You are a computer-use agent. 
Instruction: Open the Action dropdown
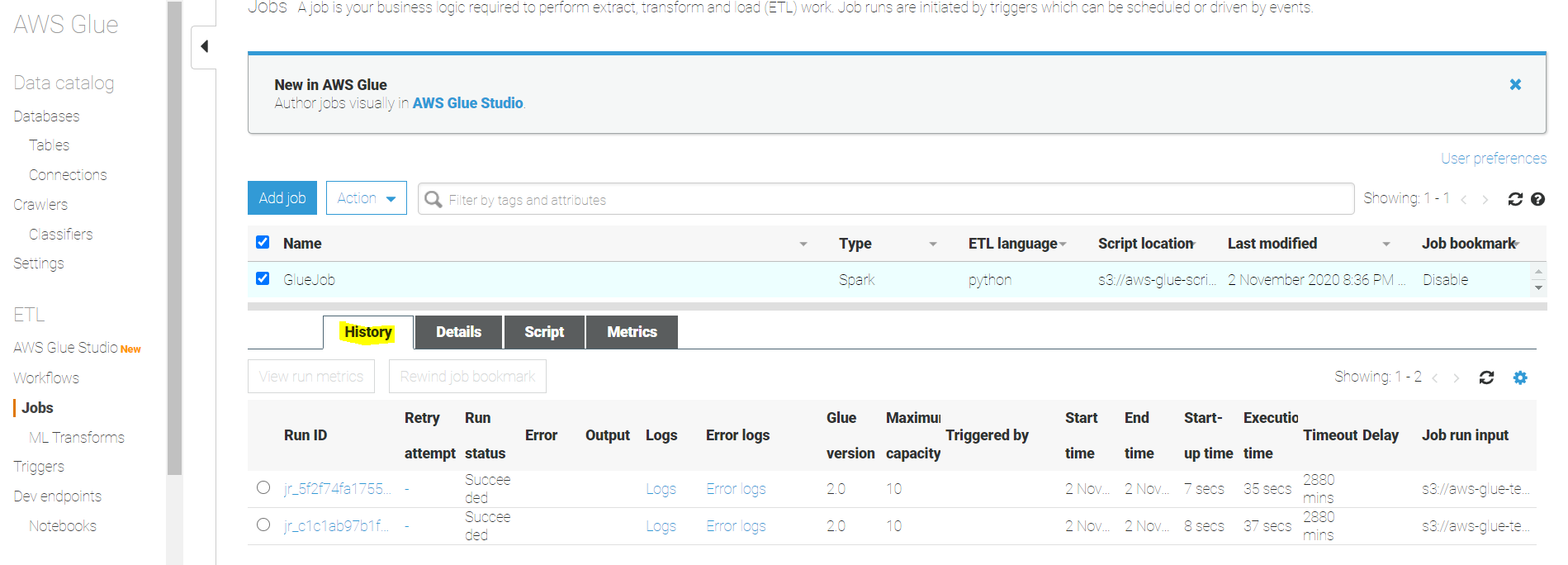pyautogui.click(x=367, y=198)
